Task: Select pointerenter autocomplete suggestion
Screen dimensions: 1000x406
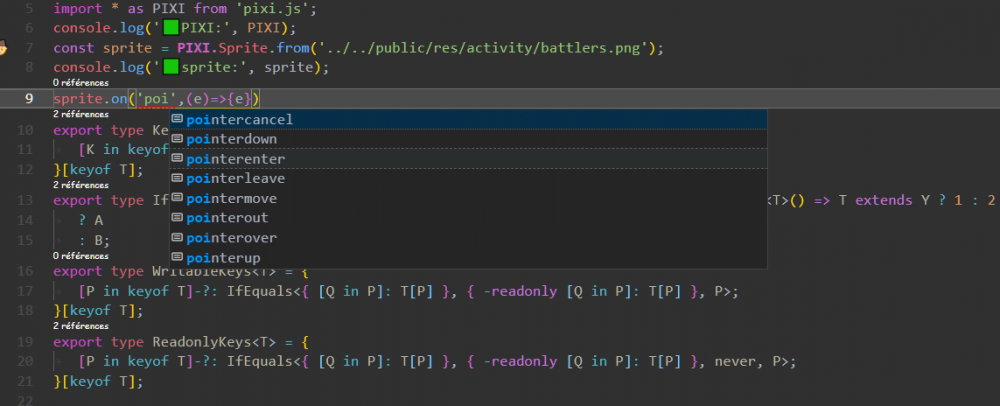Action: 468,159
